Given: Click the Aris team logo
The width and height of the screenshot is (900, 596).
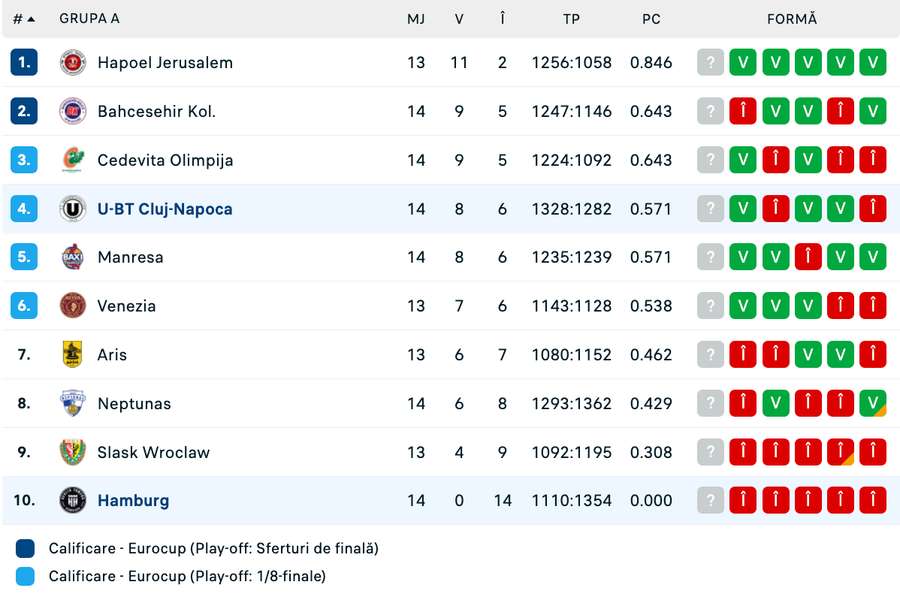Looking at the screenshot, I should (x=72, y=354).
